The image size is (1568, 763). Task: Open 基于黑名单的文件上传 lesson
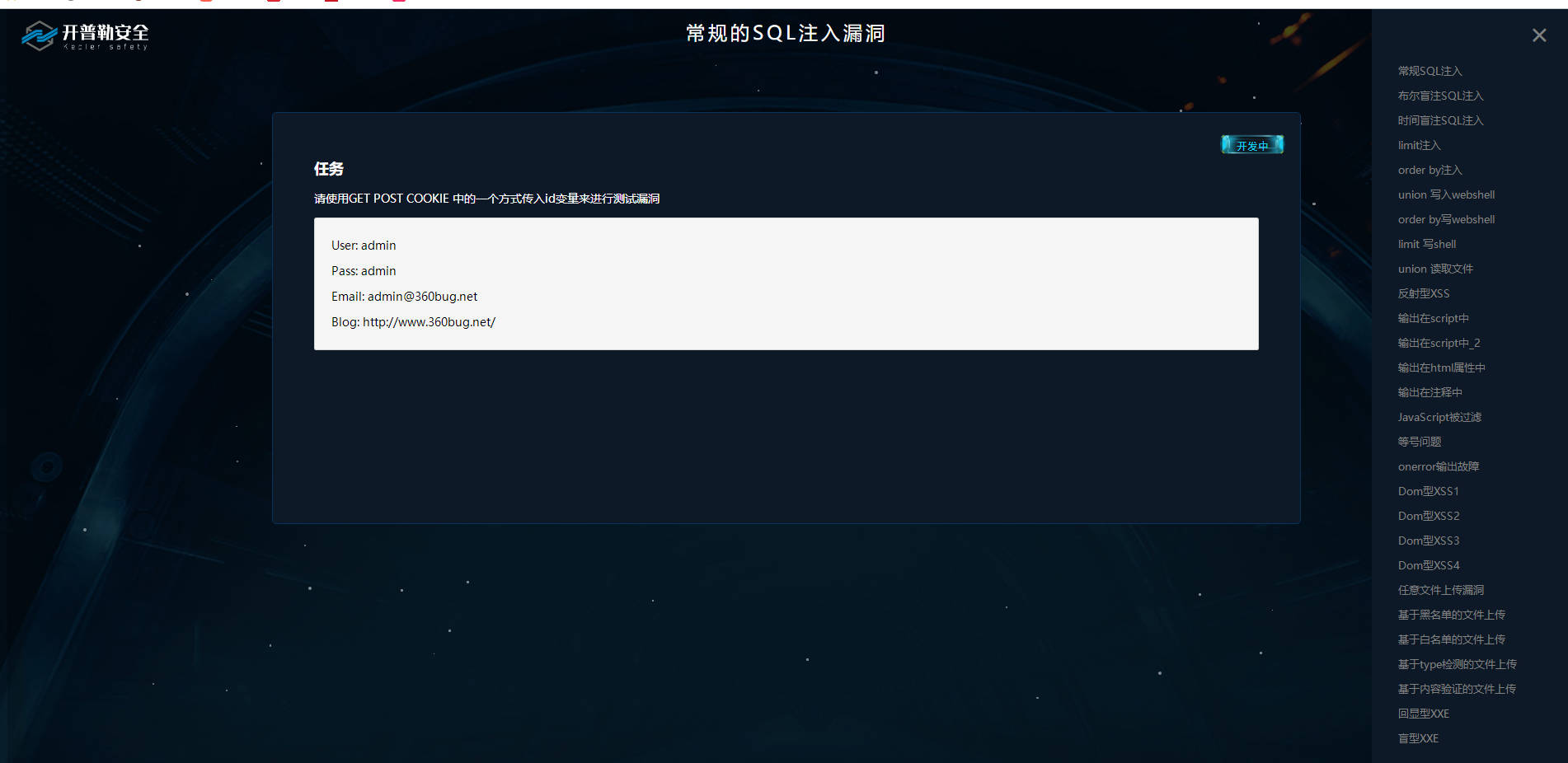coord(1451,615)
